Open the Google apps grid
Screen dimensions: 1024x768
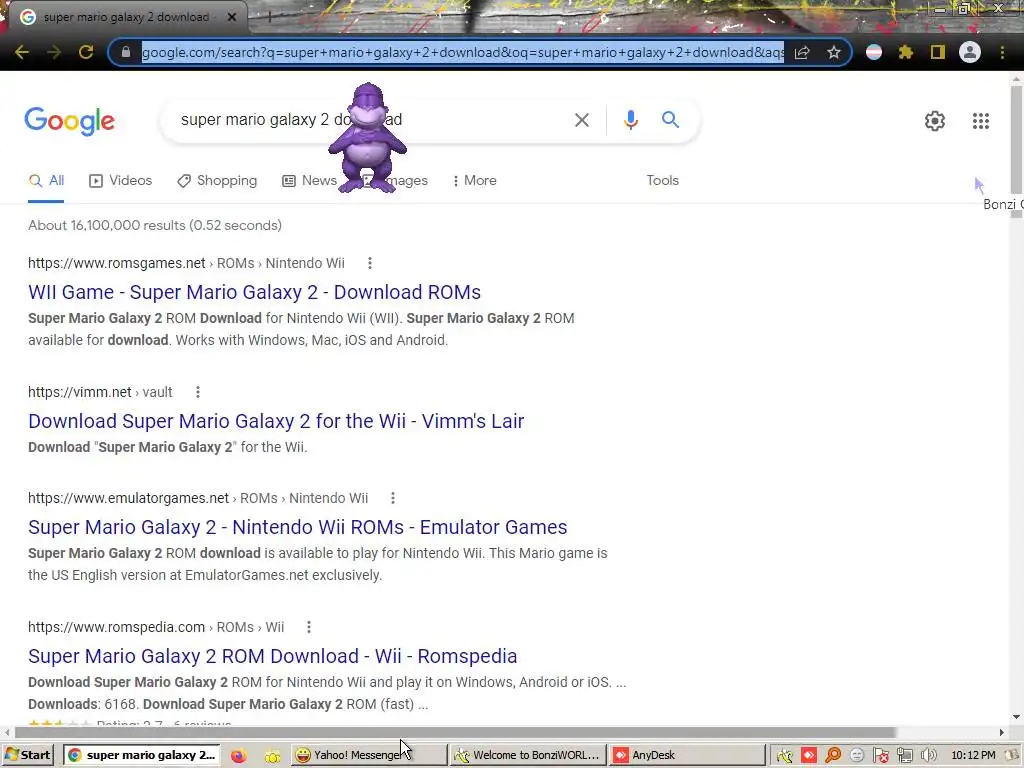tap(980, 121)
